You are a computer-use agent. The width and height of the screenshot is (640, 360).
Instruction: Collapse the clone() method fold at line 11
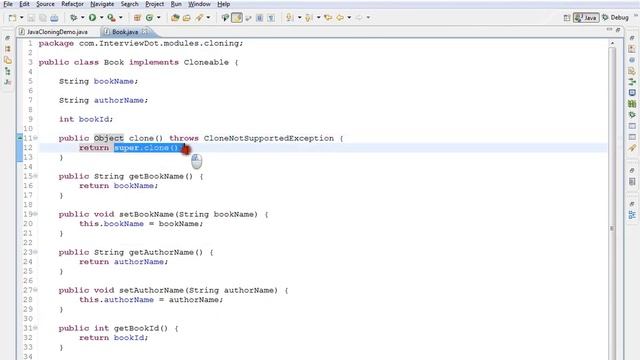(36, 138)
